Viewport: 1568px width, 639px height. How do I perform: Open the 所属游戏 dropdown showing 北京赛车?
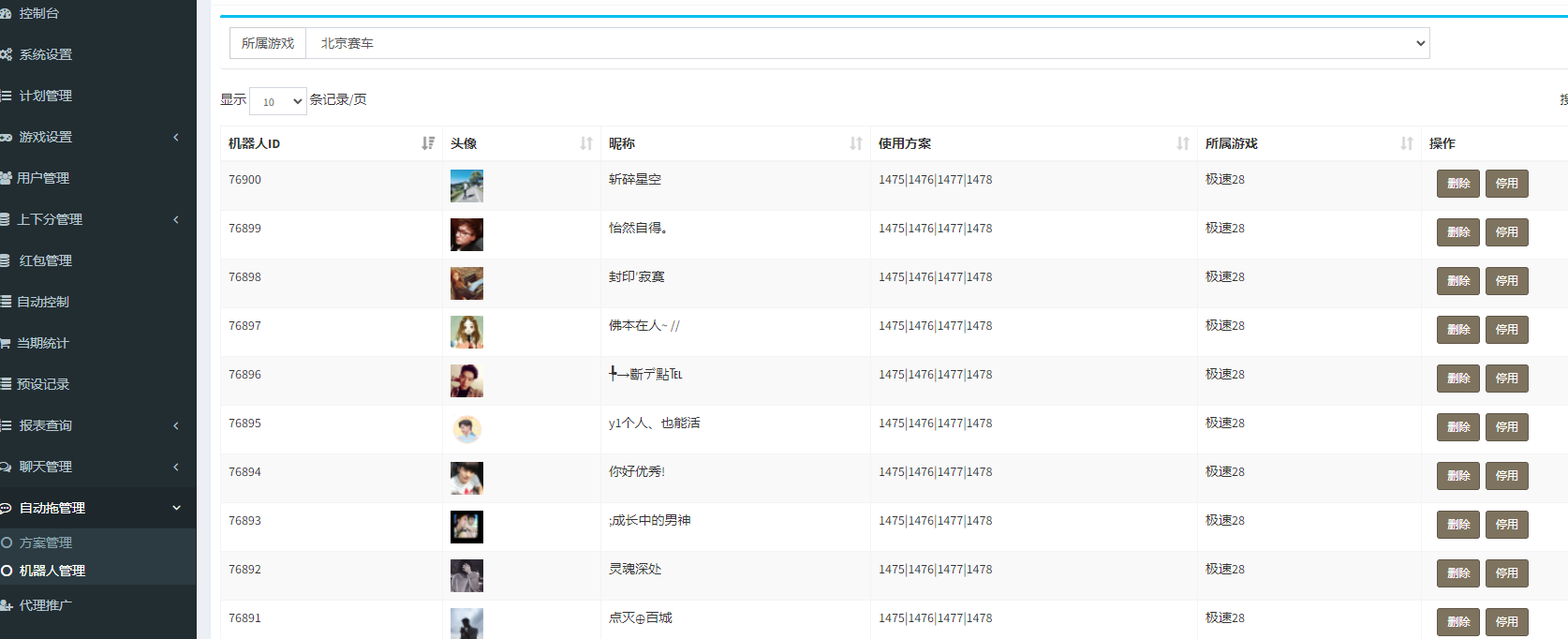866,43
